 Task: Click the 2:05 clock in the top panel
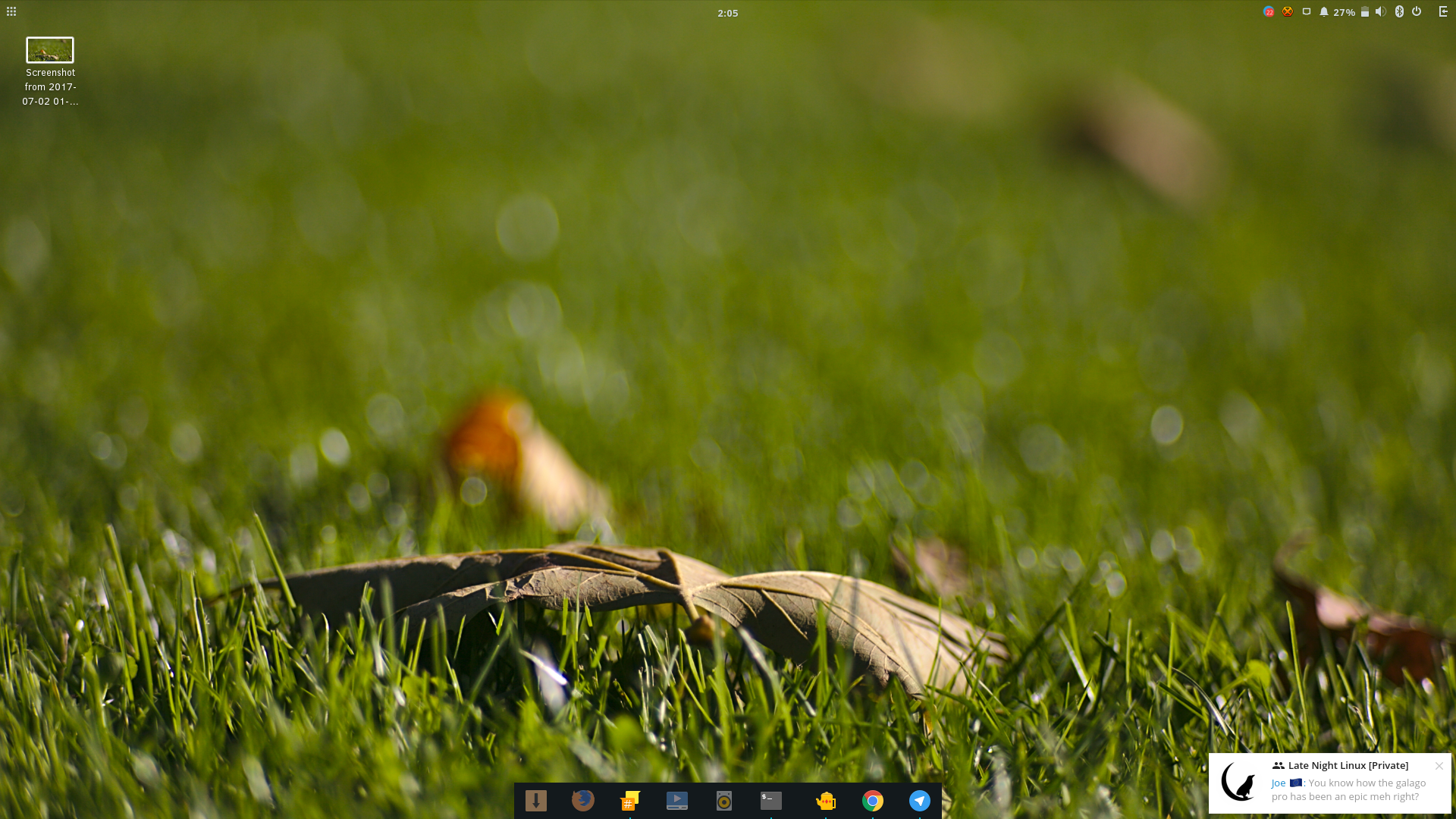(727, 13)
